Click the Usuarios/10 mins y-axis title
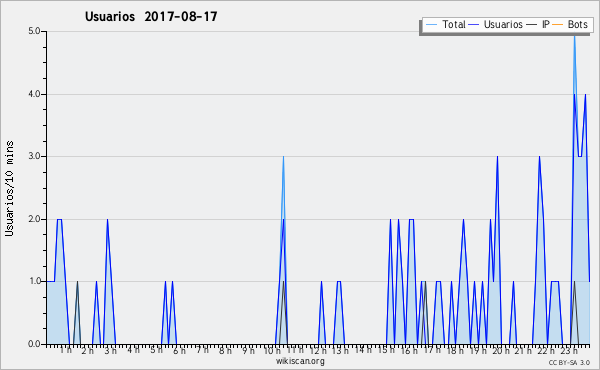 [9, 188]
